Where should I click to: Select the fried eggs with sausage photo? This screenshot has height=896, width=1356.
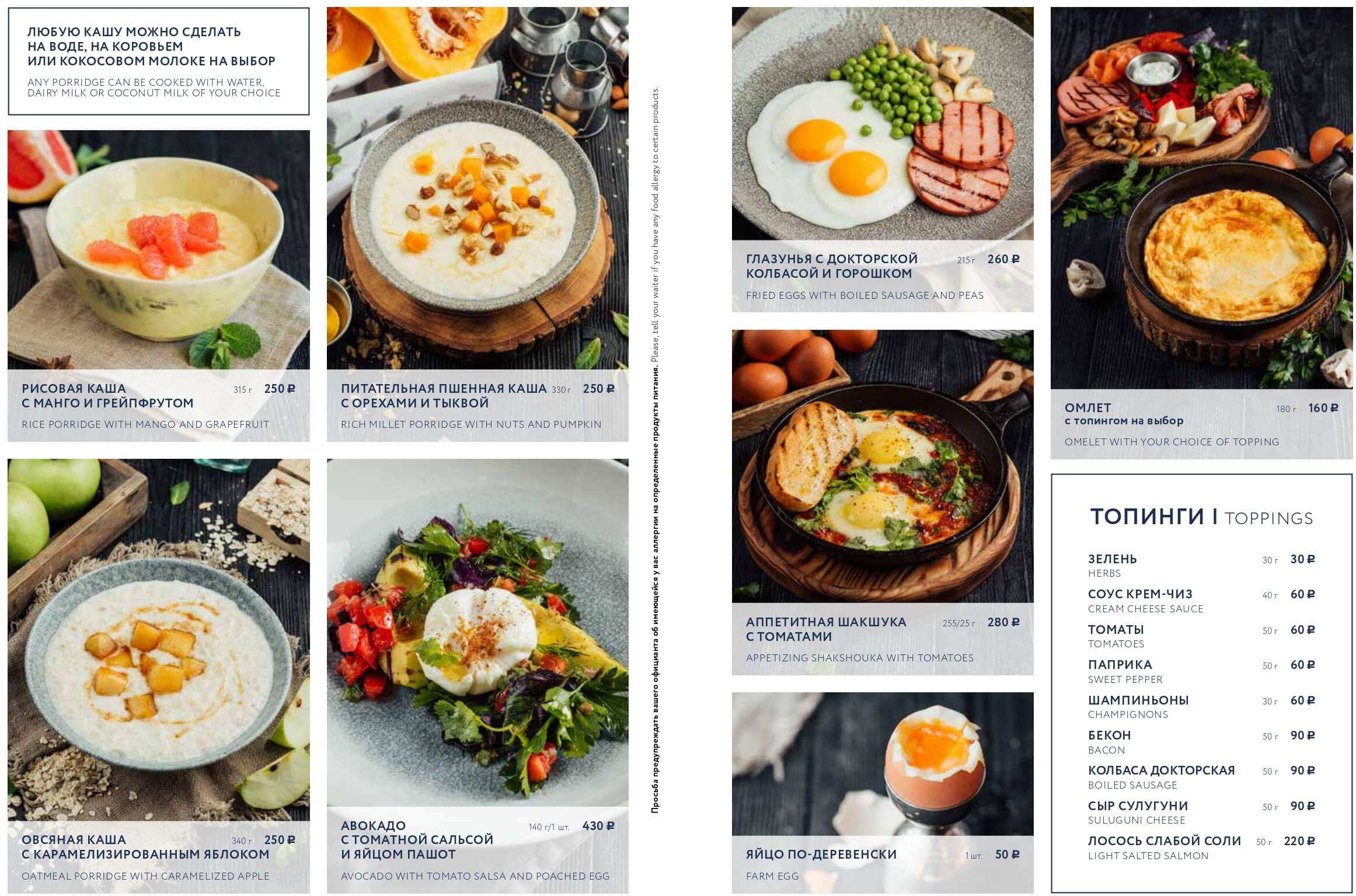pyautogui.click(x=883, y=124)
